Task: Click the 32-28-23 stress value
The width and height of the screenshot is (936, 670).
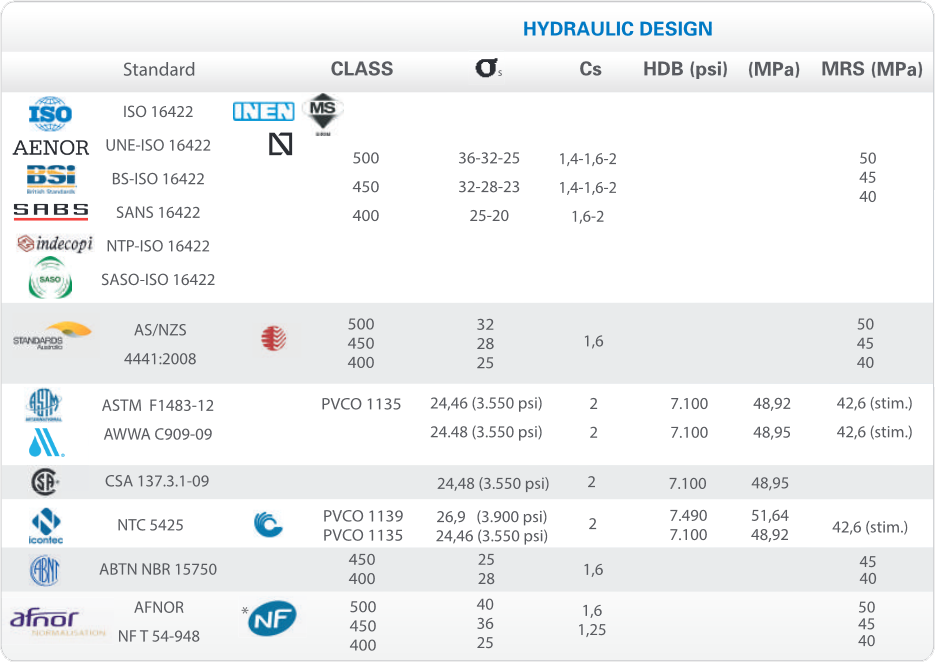Action: tap(489, 187)
